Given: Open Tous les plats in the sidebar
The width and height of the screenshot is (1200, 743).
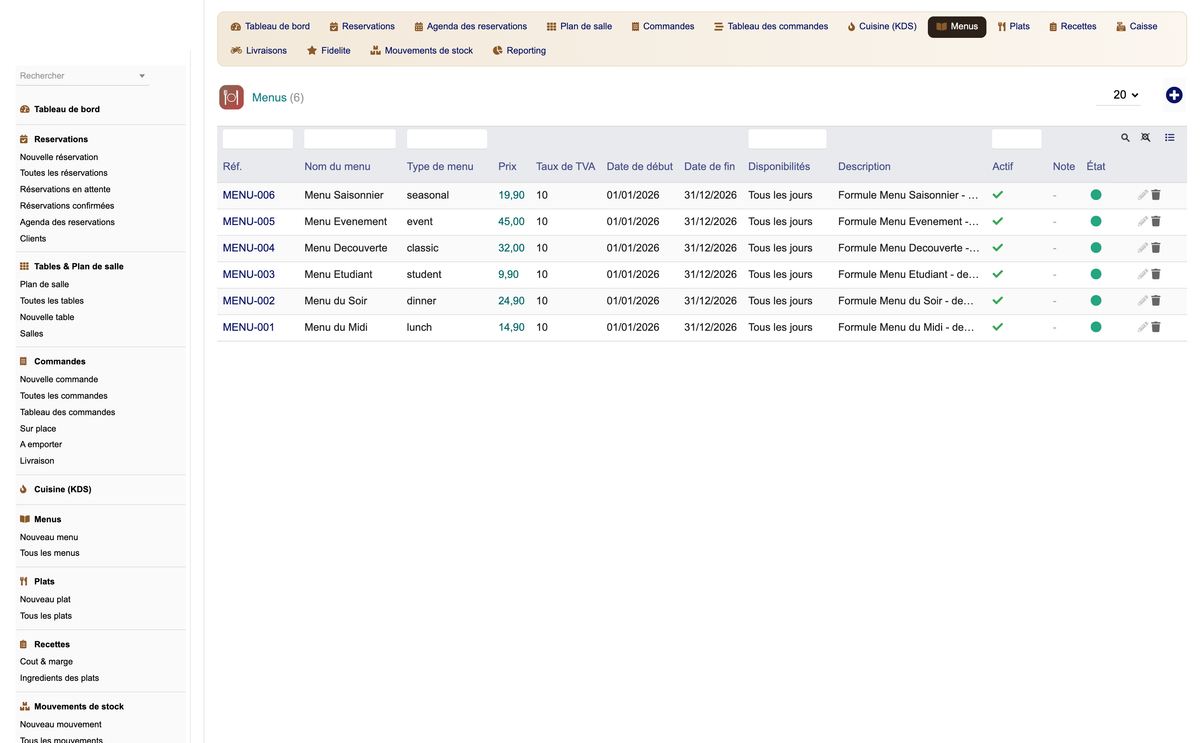Looking at the screenshot, I should 46,616.
